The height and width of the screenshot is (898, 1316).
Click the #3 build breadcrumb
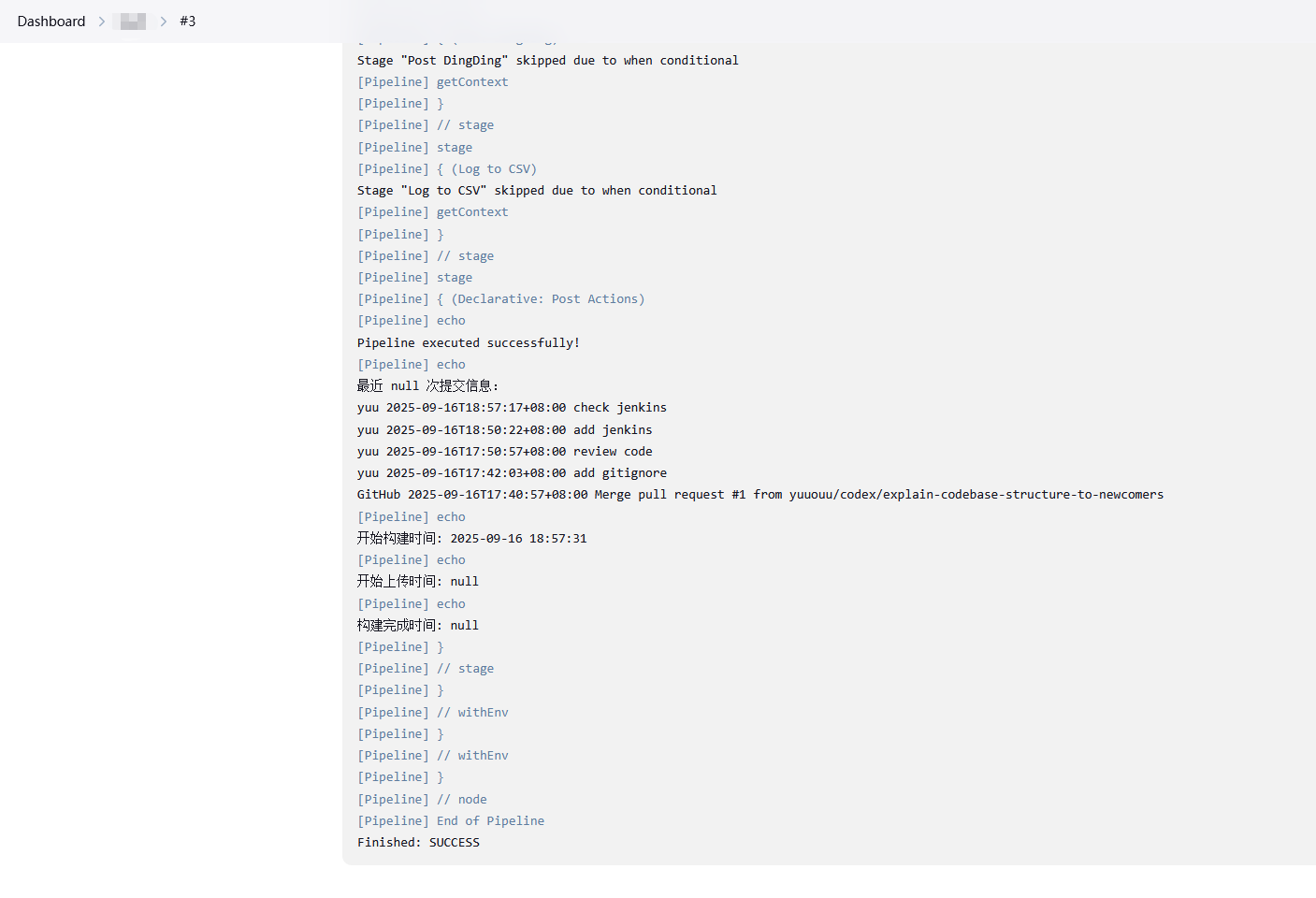pos(187,22)
